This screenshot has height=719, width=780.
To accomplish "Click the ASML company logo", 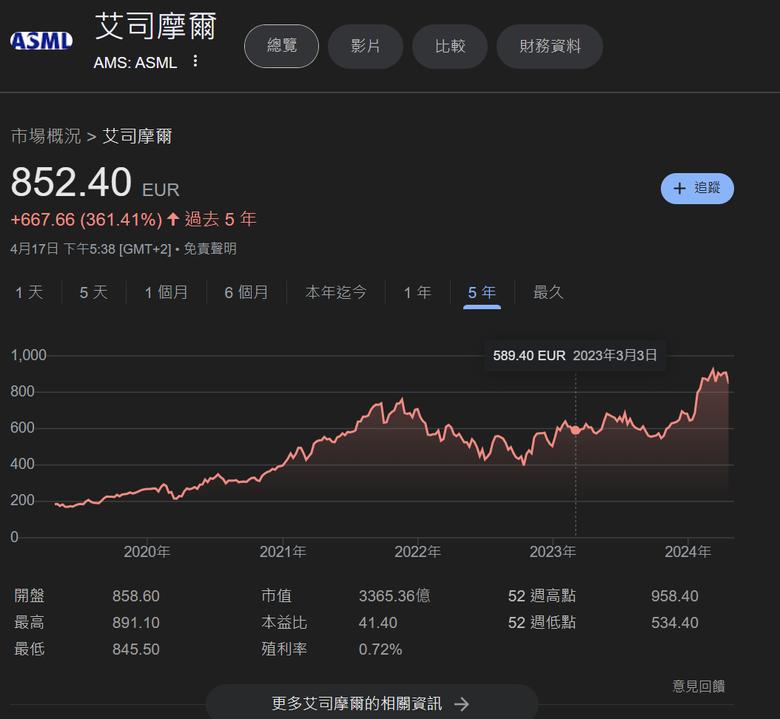I will 41,41.
